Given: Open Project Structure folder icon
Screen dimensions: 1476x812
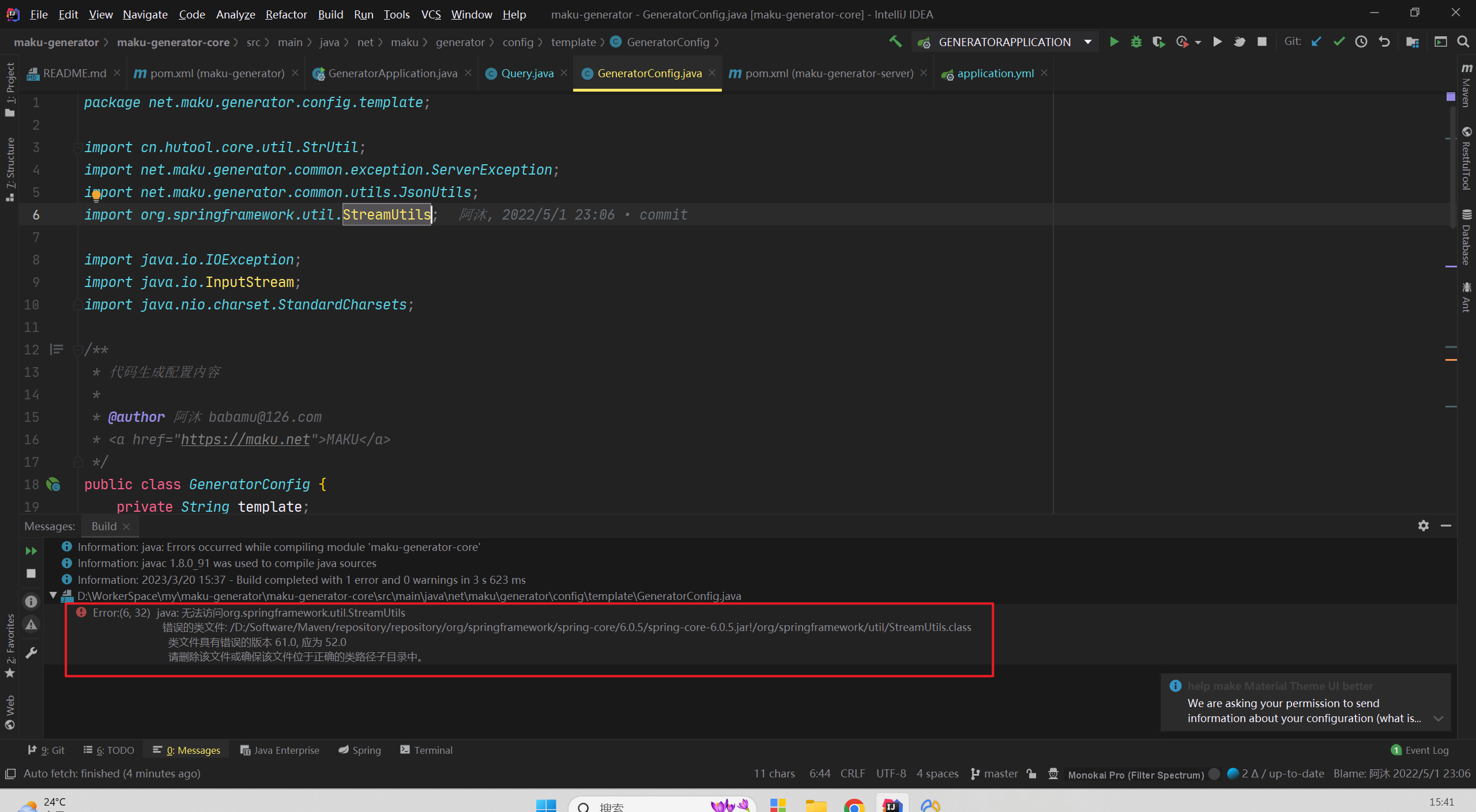Looking at the screenshot, I should coord(1413,41).
